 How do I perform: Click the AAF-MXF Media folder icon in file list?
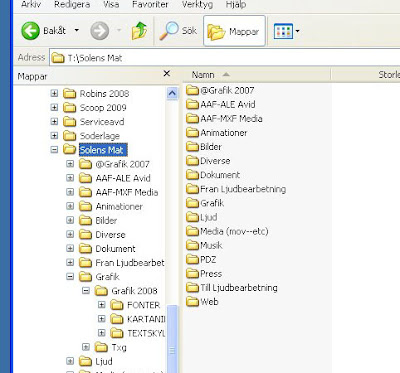[x=193, y=118]
